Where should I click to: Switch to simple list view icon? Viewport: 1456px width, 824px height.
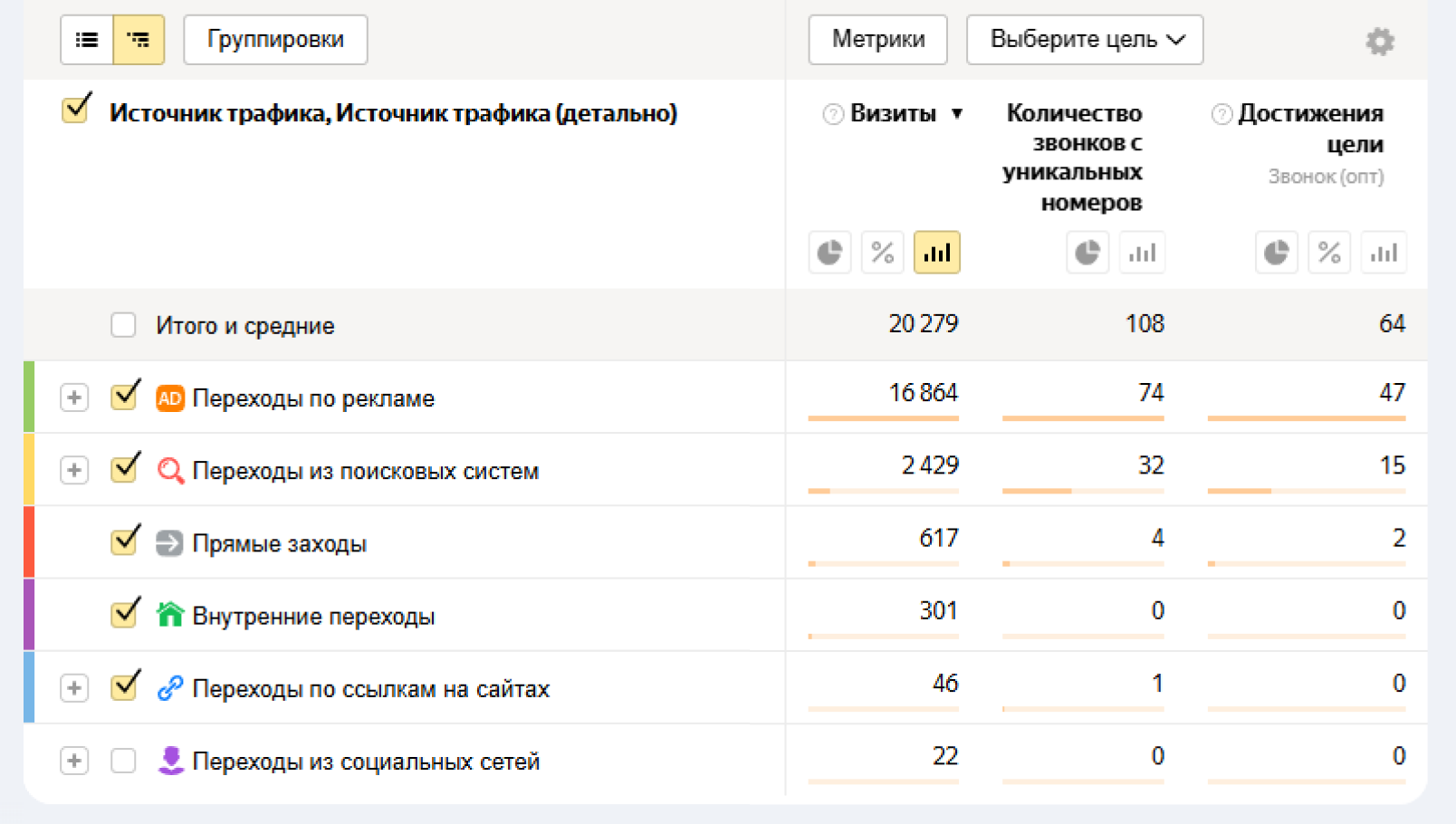[x=87, y=40]
